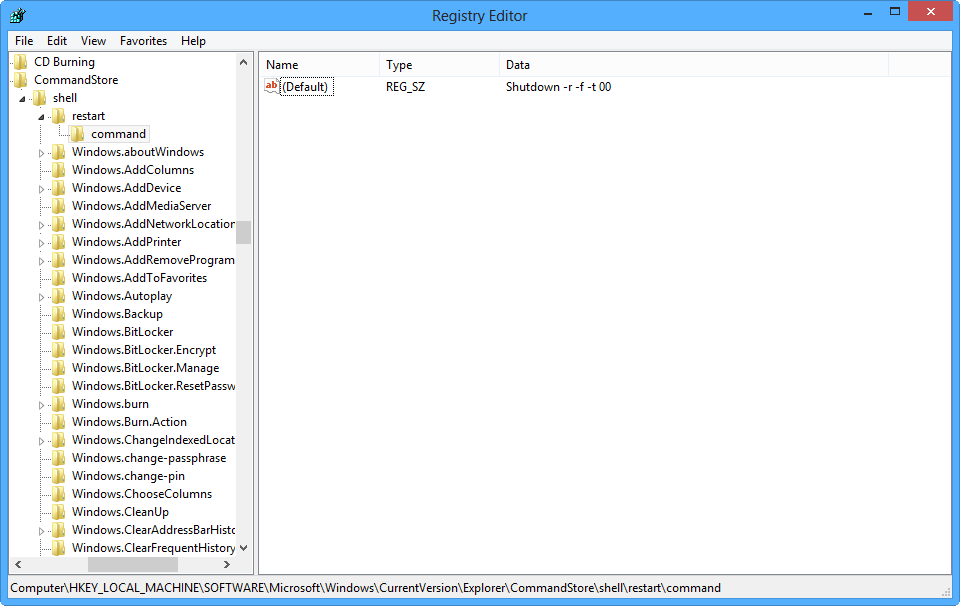Open the Edit menu

(57, 41)
